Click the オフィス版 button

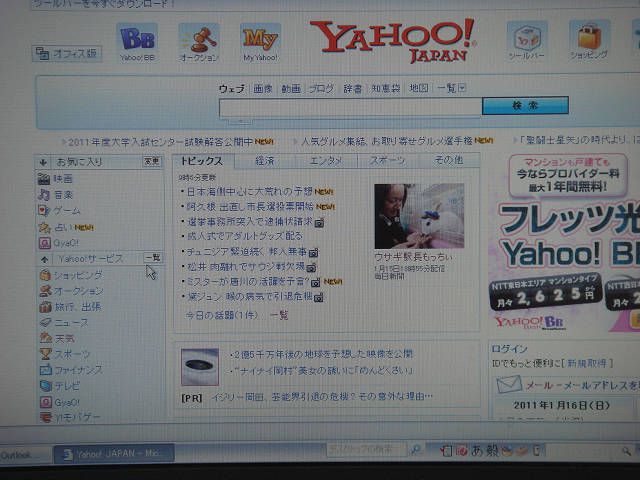coord(67,53)
